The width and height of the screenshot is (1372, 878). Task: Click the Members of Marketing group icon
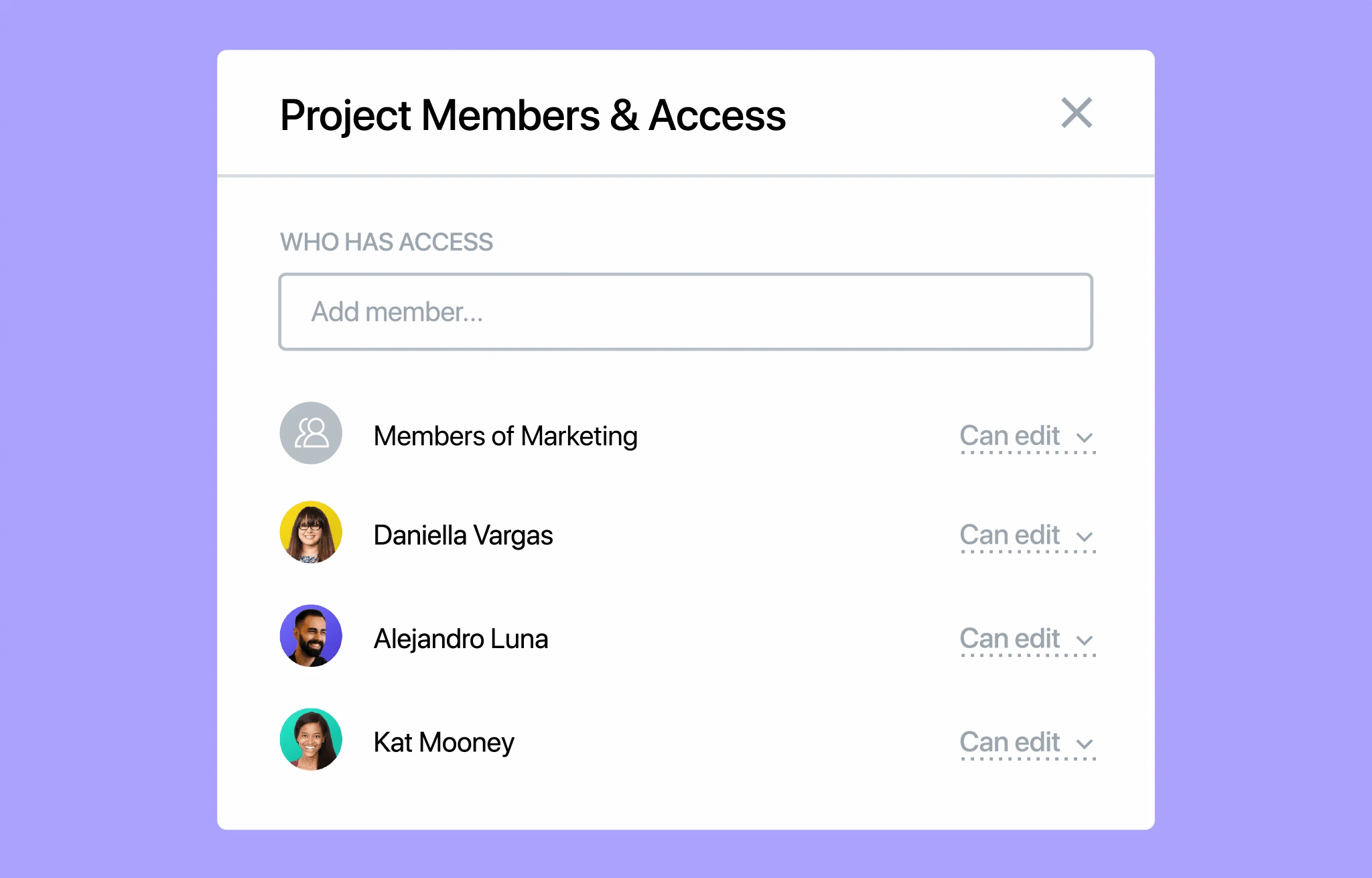(310, 434)
